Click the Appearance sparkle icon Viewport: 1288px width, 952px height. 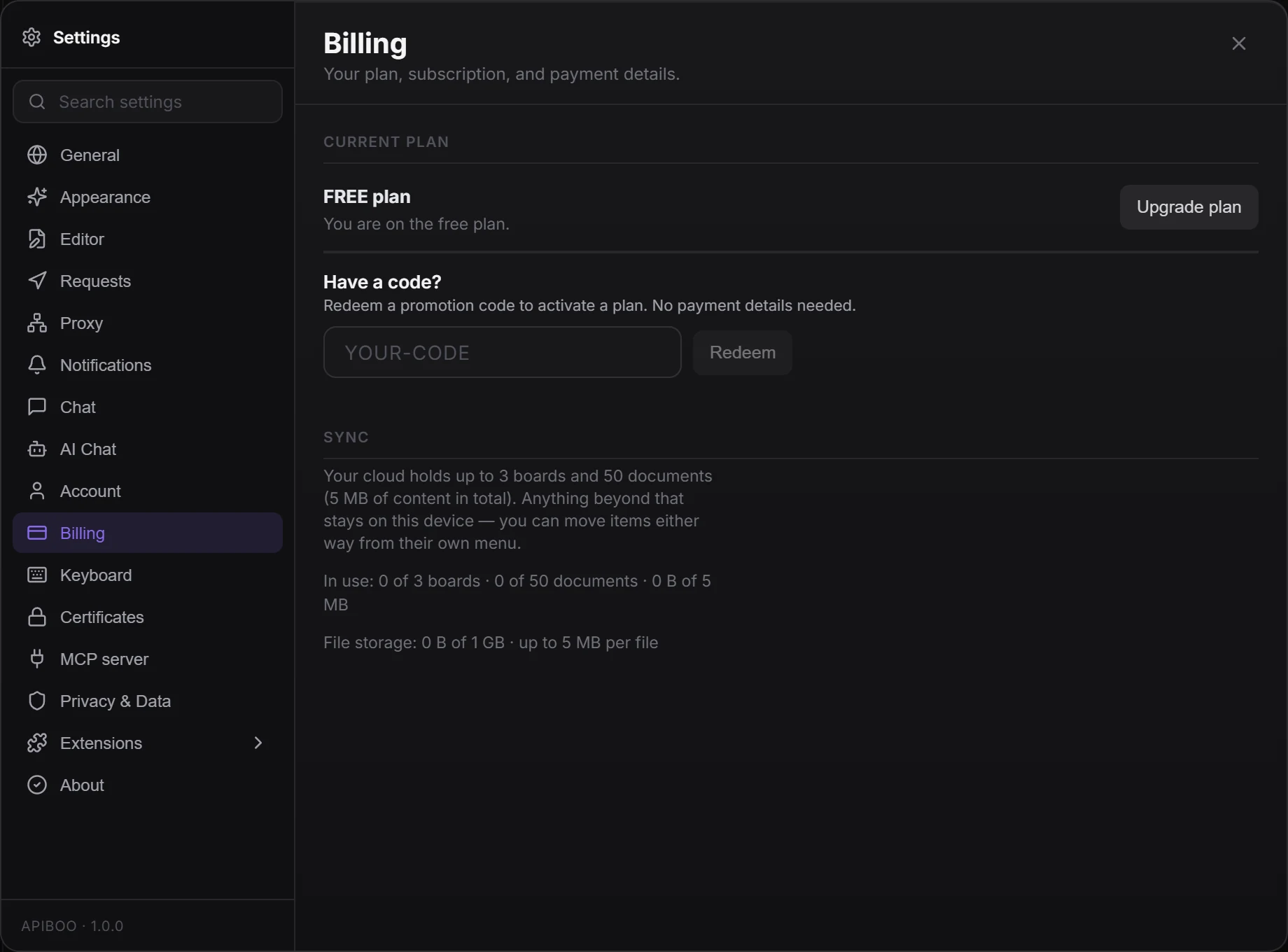coord(37,197)
